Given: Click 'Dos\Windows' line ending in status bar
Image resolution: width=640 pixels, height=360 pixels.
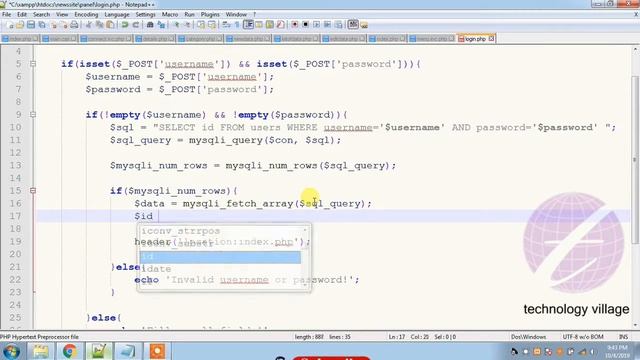Looking at the screenshot, I should click(x=528, y=337).
